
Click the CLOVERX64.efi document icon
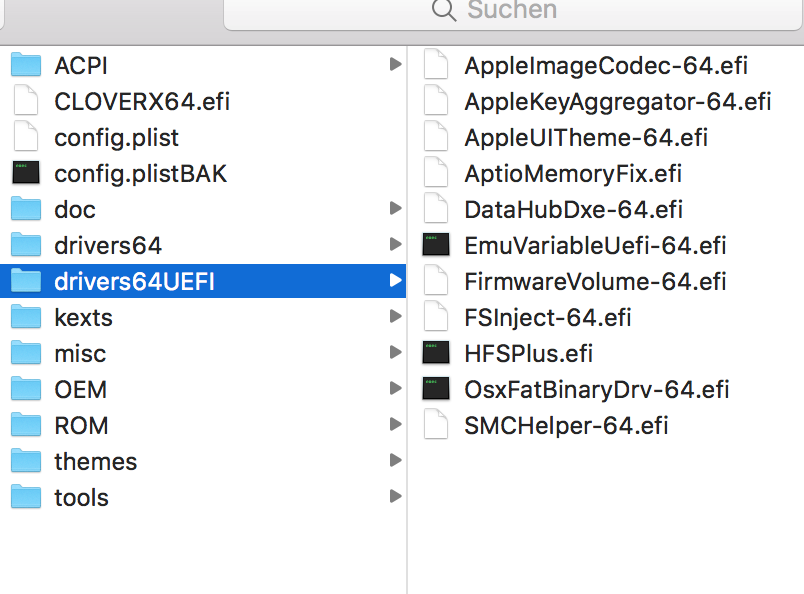point(25,102)
